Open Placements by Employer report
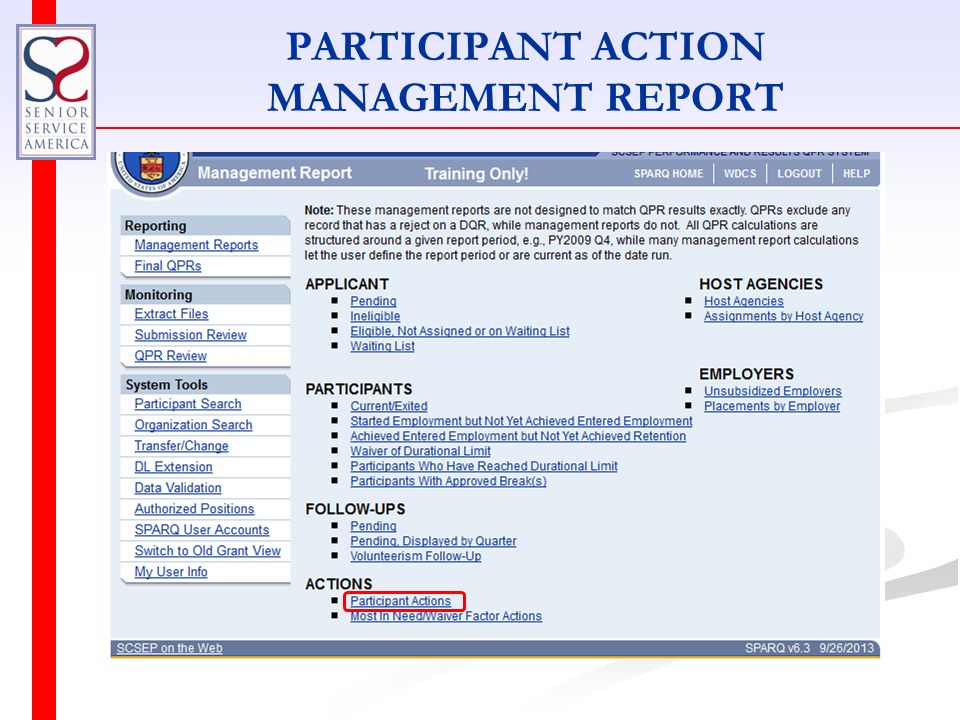 point(771,406)
